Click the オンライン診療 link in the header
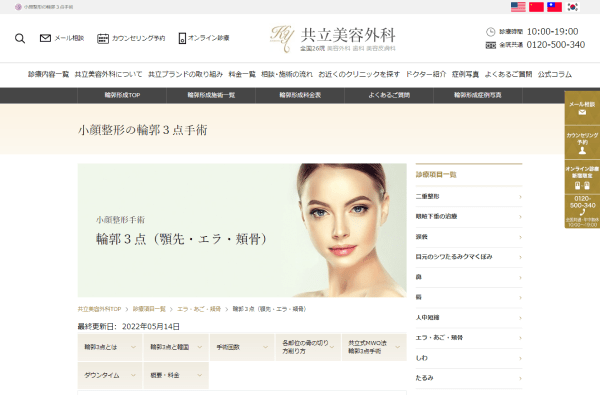 click(x=209, y=38)
